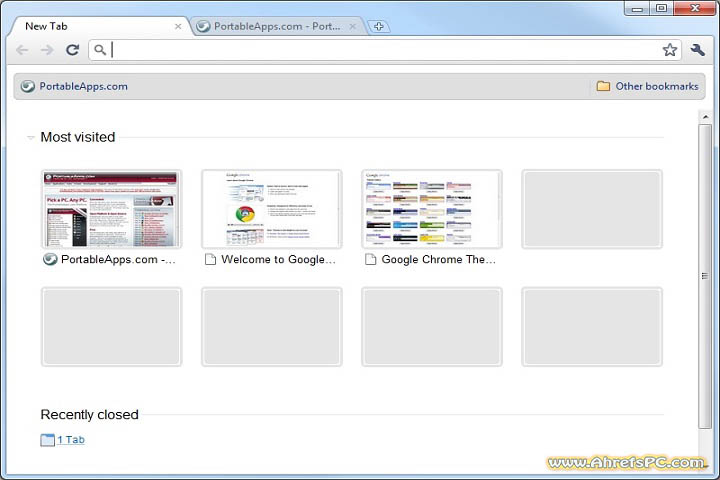Collapse the Most visited section

pos(31,137)
